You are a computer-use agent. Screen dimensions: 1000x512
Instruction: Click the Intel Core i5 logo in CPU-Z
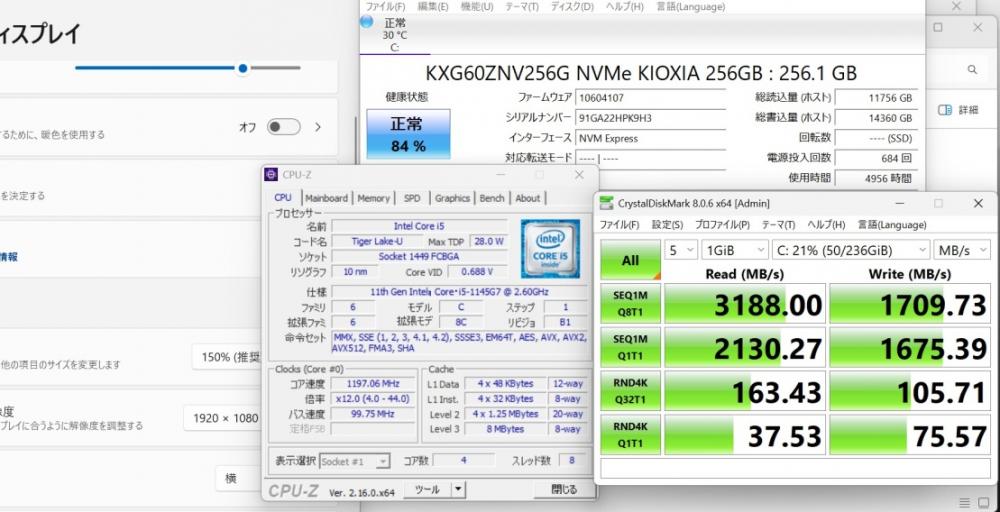tap(550, 249)
